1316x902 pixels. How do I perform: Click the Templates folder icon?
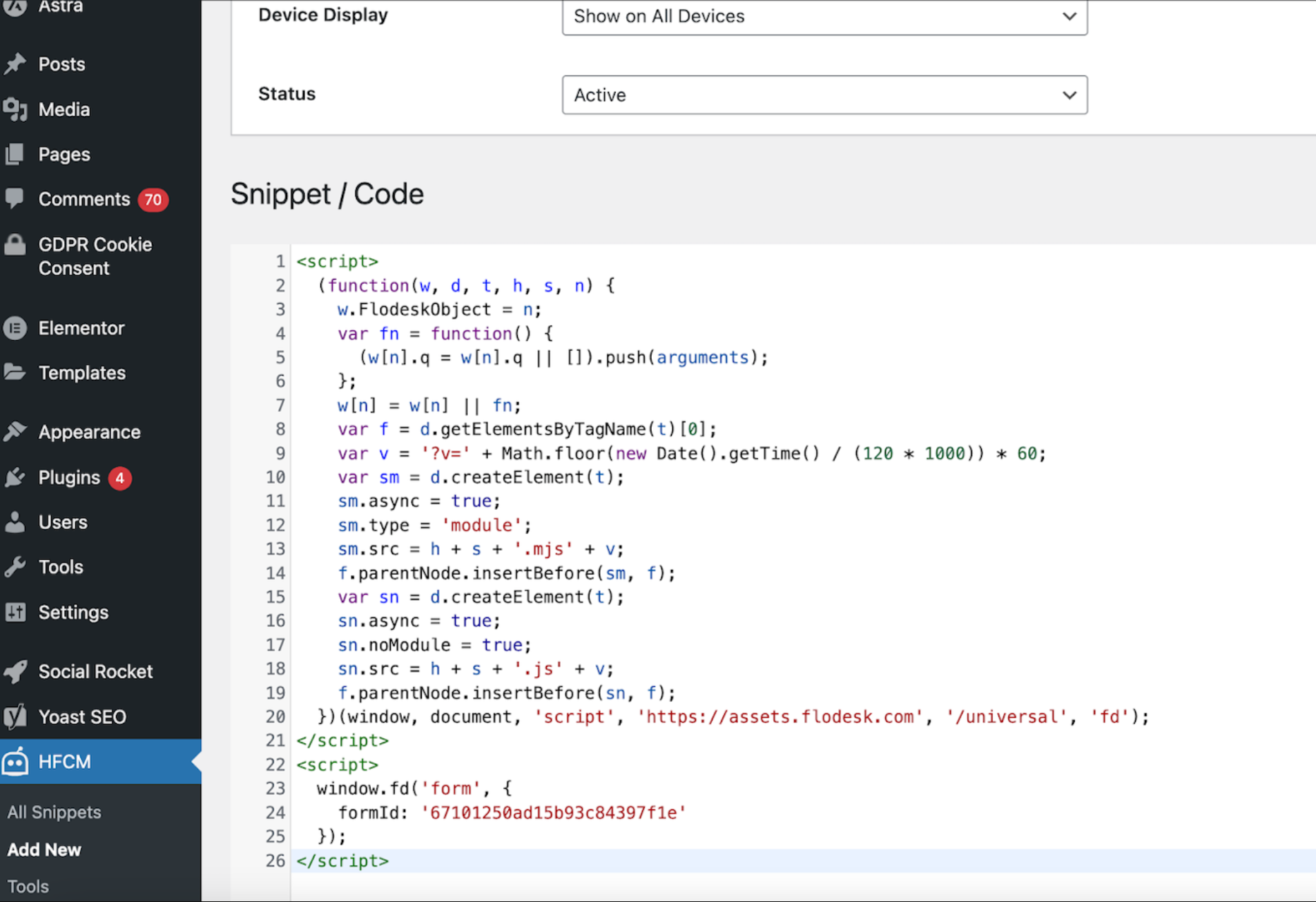pos(15,372)
